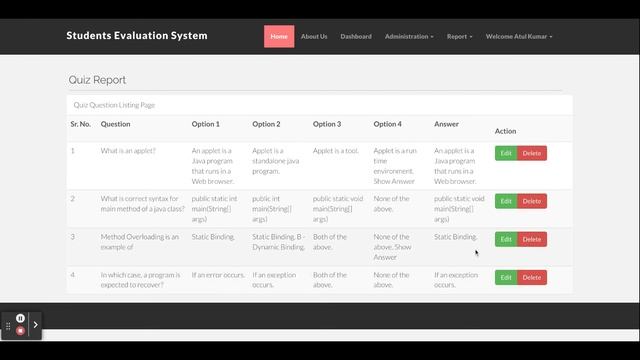Grab the recorder widget drag handle

(x=8, y=326)
